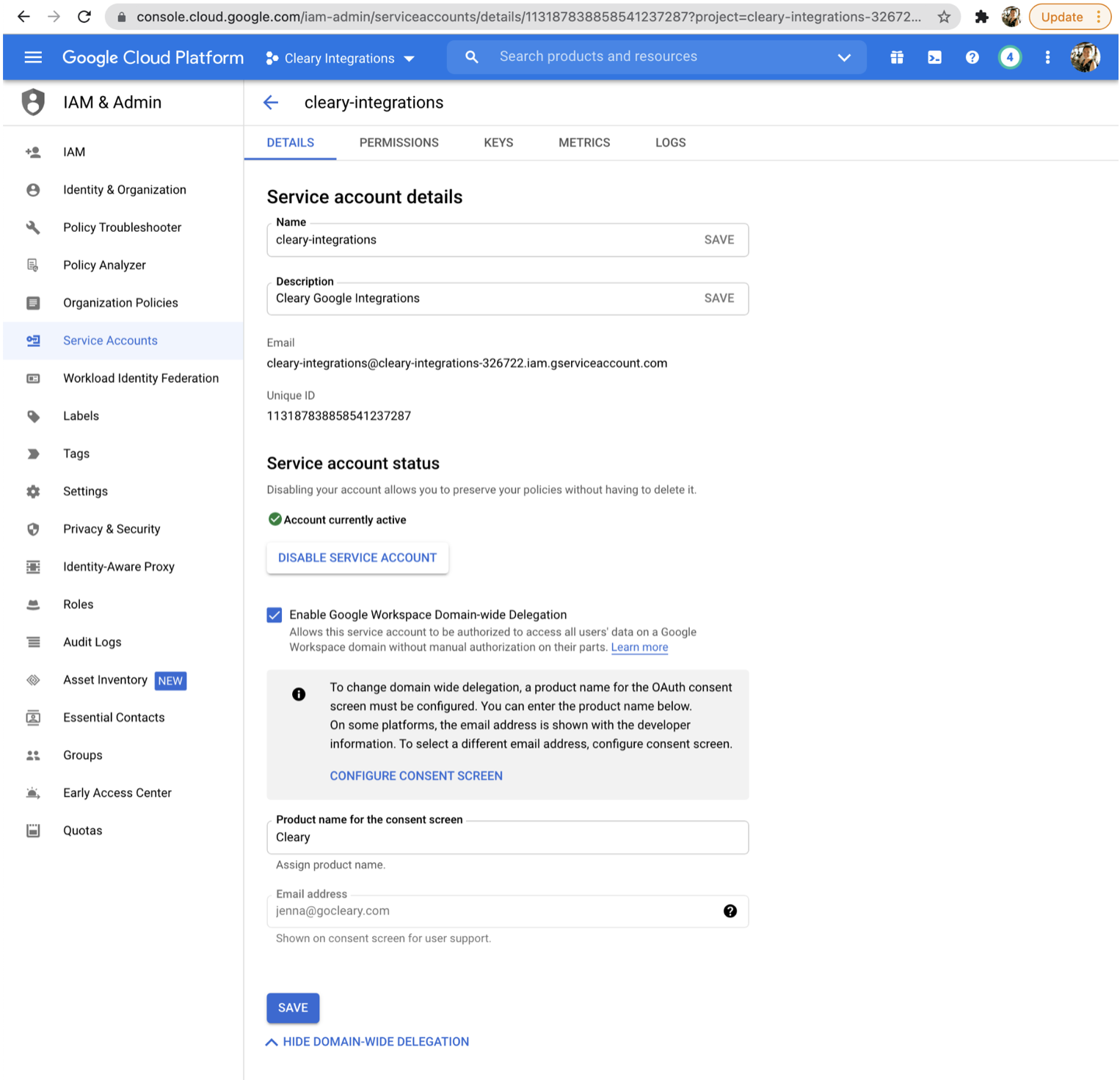Switch to the Keys tab
1120x1080 pixels.
coord(498,143)
